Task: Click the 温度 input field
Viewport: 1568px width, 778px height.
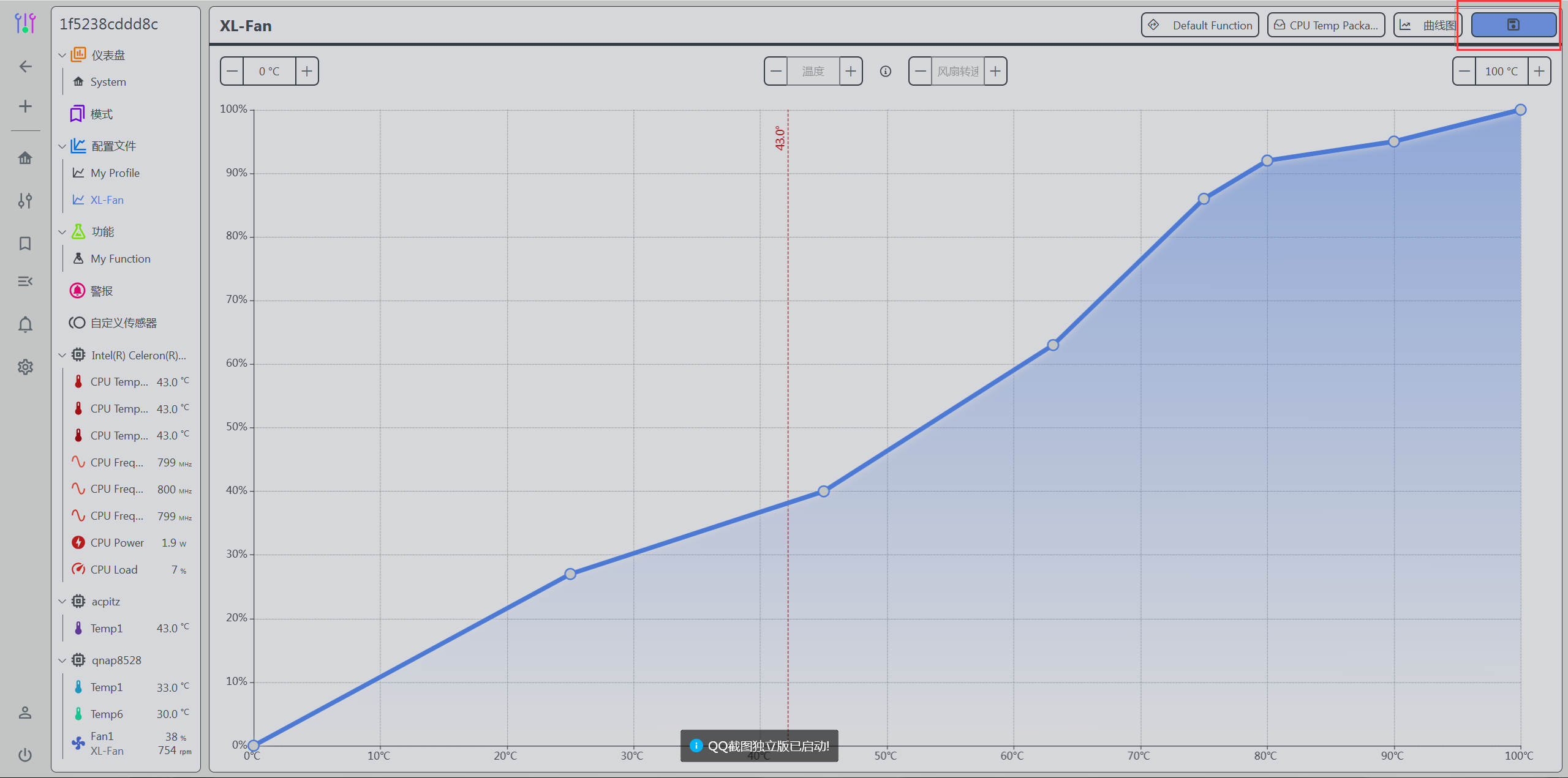Action: 813,72
